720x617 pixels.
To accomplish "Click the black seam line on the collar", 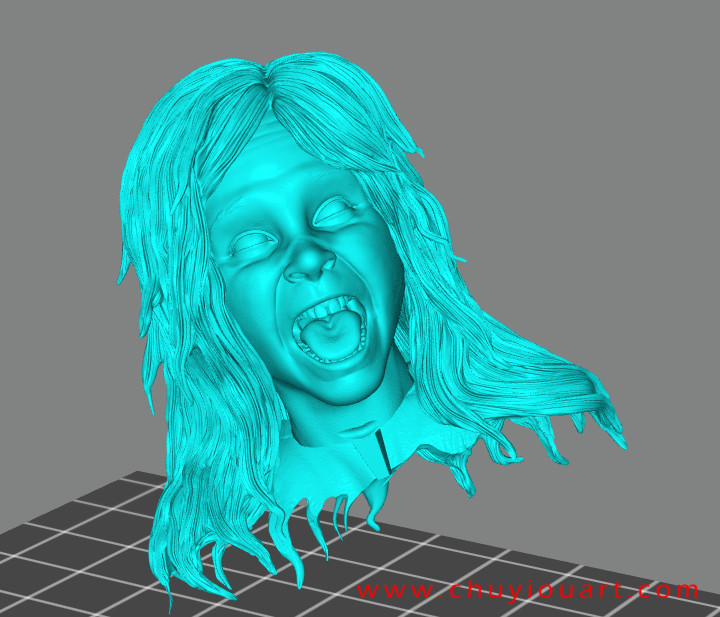I will pyautogui.click(x=382, y=454).
